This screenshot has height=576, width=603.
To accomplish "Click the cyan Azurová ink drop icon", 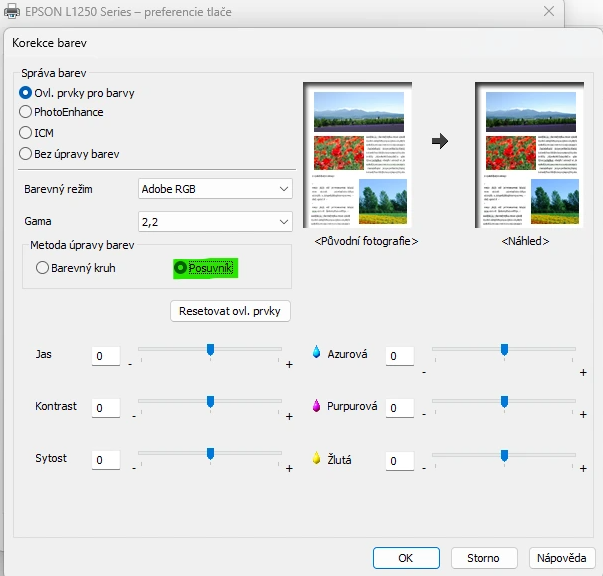I will [x=317, y=354].
